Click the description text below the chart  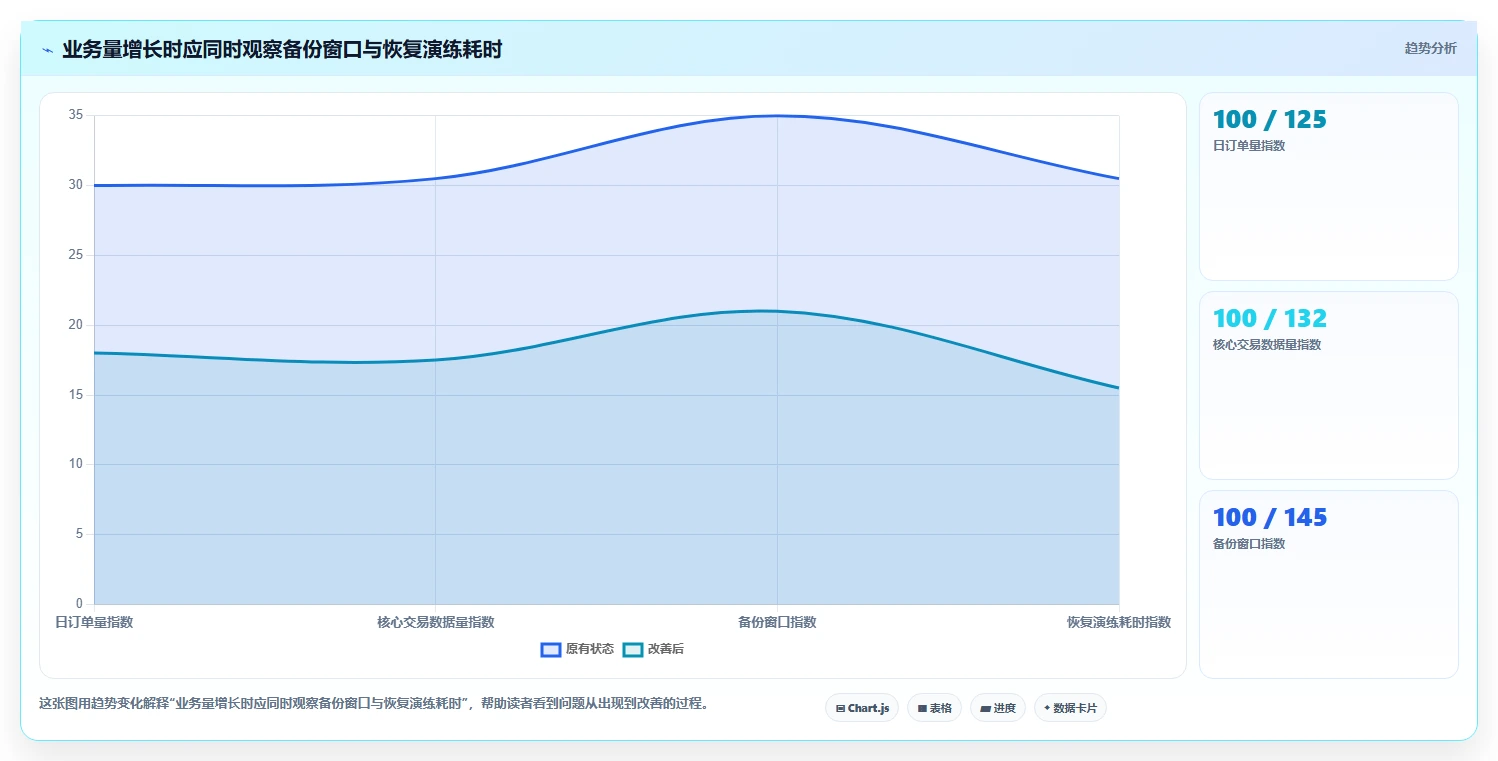pos(374,704)
